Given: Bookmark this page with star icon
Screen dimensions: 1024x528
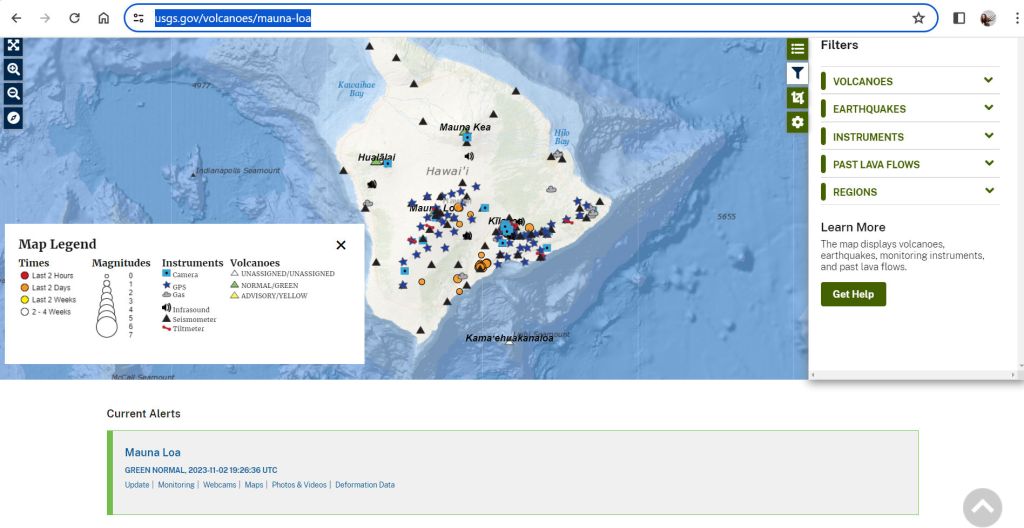Looking at the screenshot, I should [x=918, y=18].
